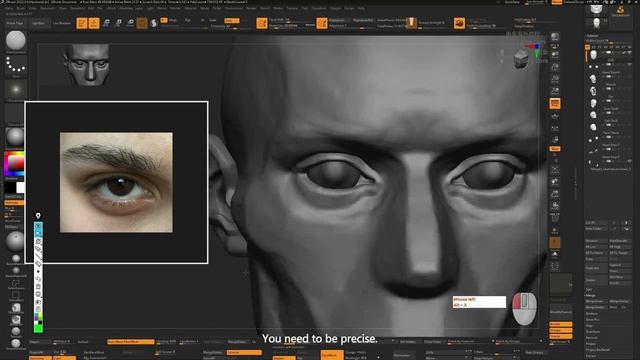640x360 pixels.
Task: Select the white main color swatch
Action: click(20, 187)
